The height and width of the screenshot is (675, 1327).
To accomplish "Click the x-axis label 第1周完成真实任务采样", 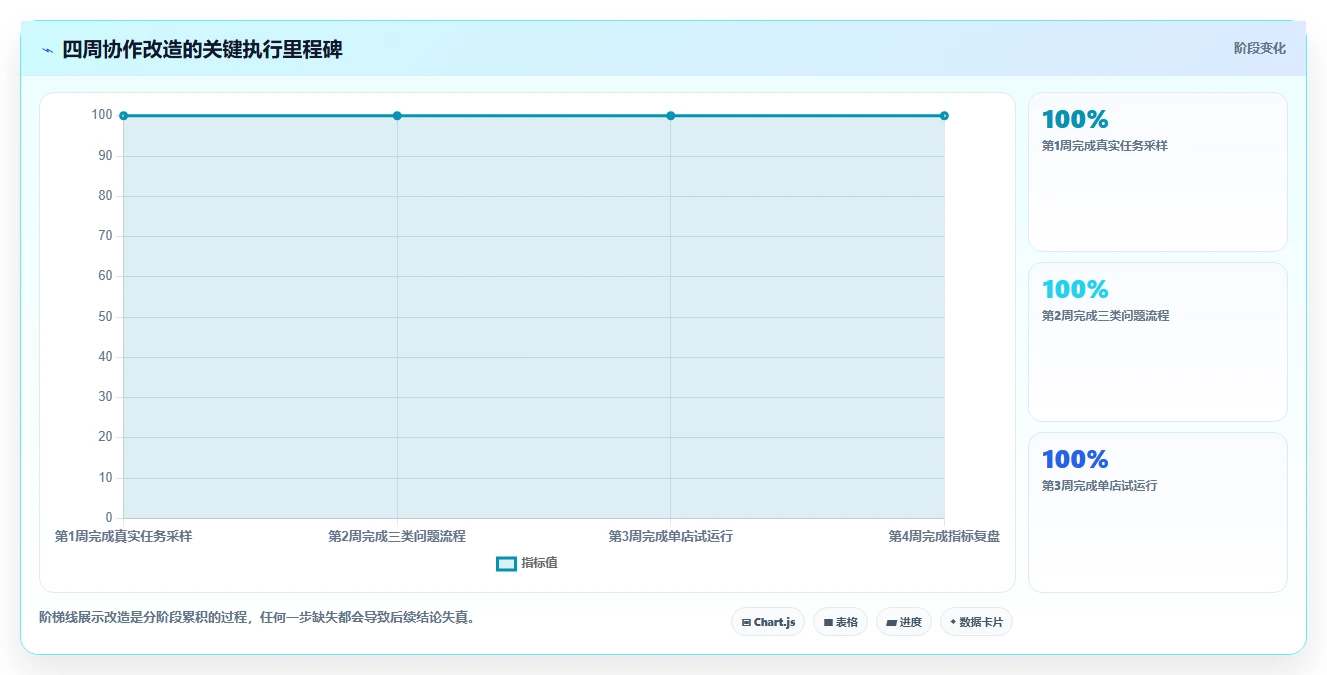I will pos(123,536).
